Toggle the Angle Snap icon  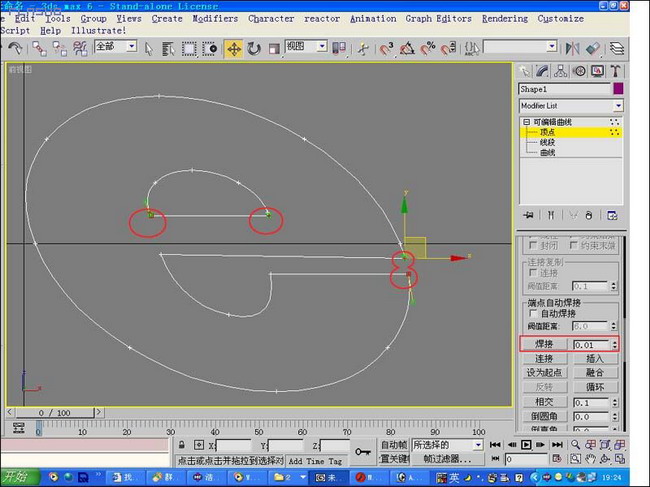click(x=407, y=49)
